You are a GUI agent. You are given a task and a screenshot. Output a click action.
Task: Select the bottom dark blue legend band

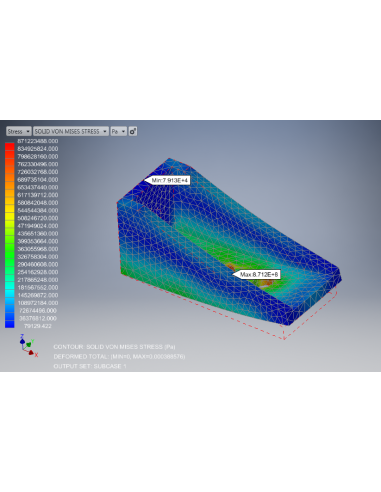click(10, 324)
